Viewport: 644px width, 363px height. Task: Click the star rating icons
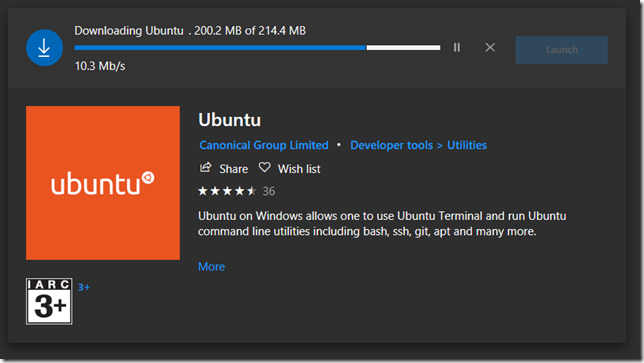(x=227, y=191)
